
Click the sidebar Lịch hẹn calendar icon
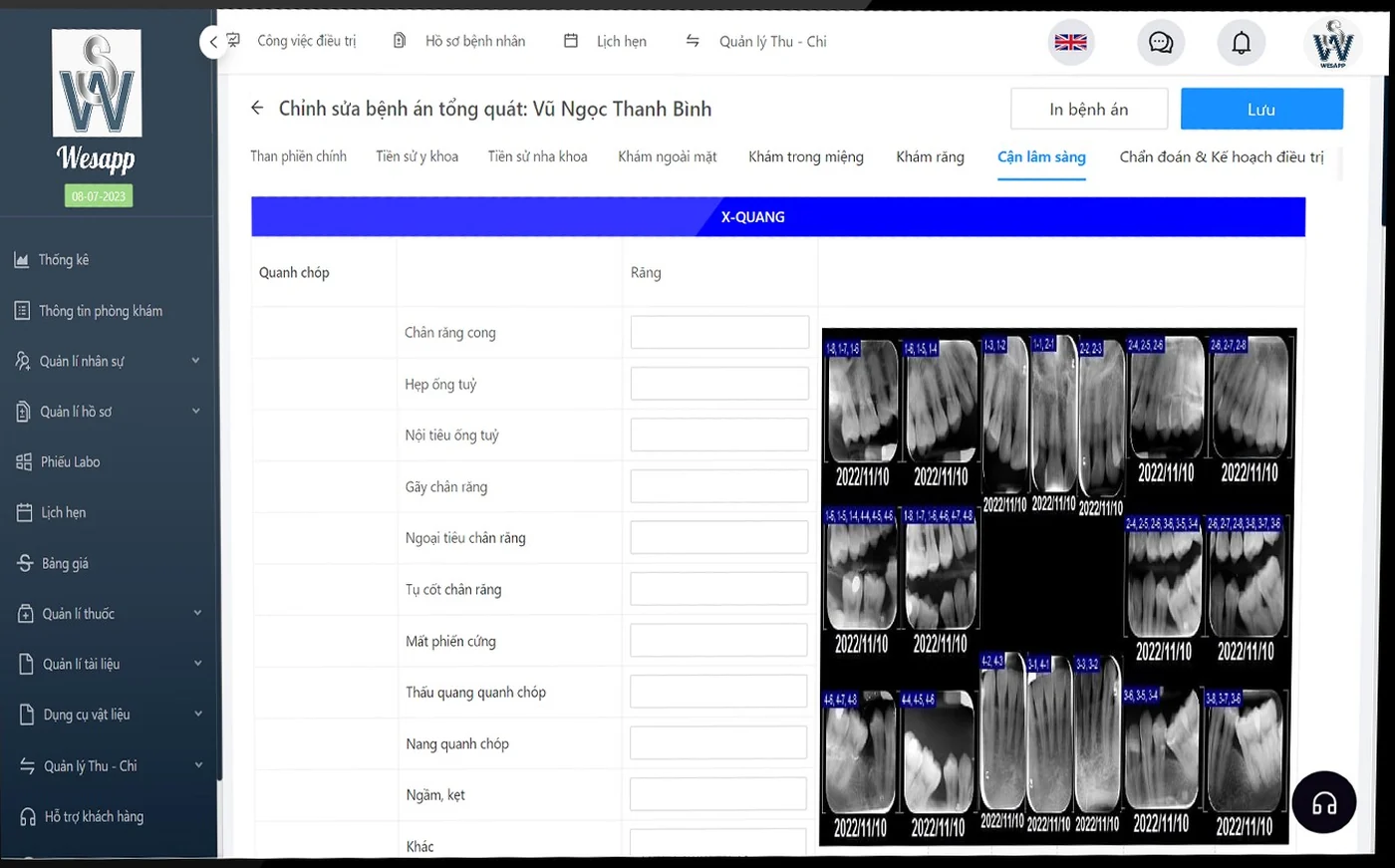pyautogui.click(x=25, y=512)
